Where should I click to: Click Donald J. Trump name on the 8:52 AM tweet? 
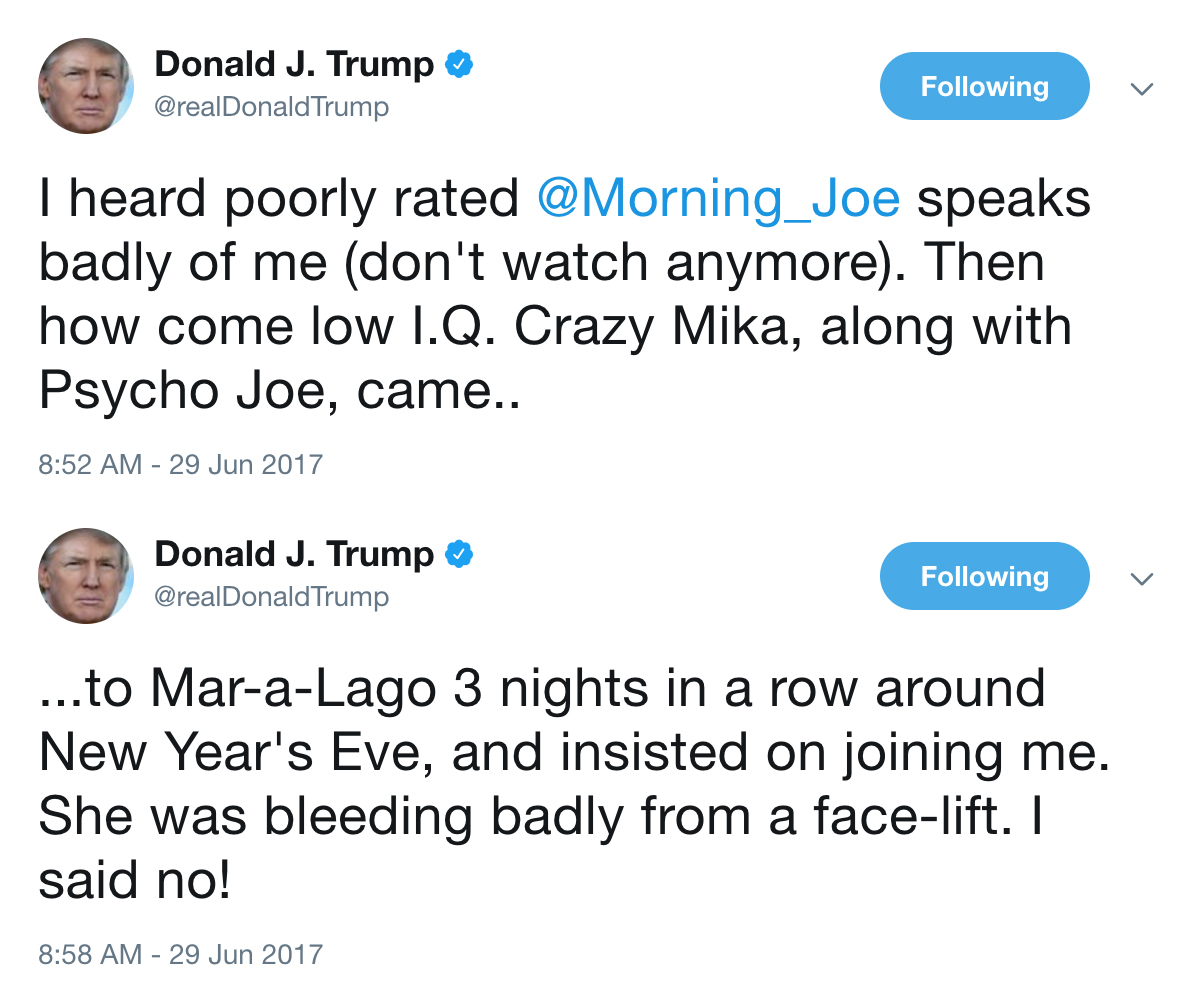click(x=295, y=66)
